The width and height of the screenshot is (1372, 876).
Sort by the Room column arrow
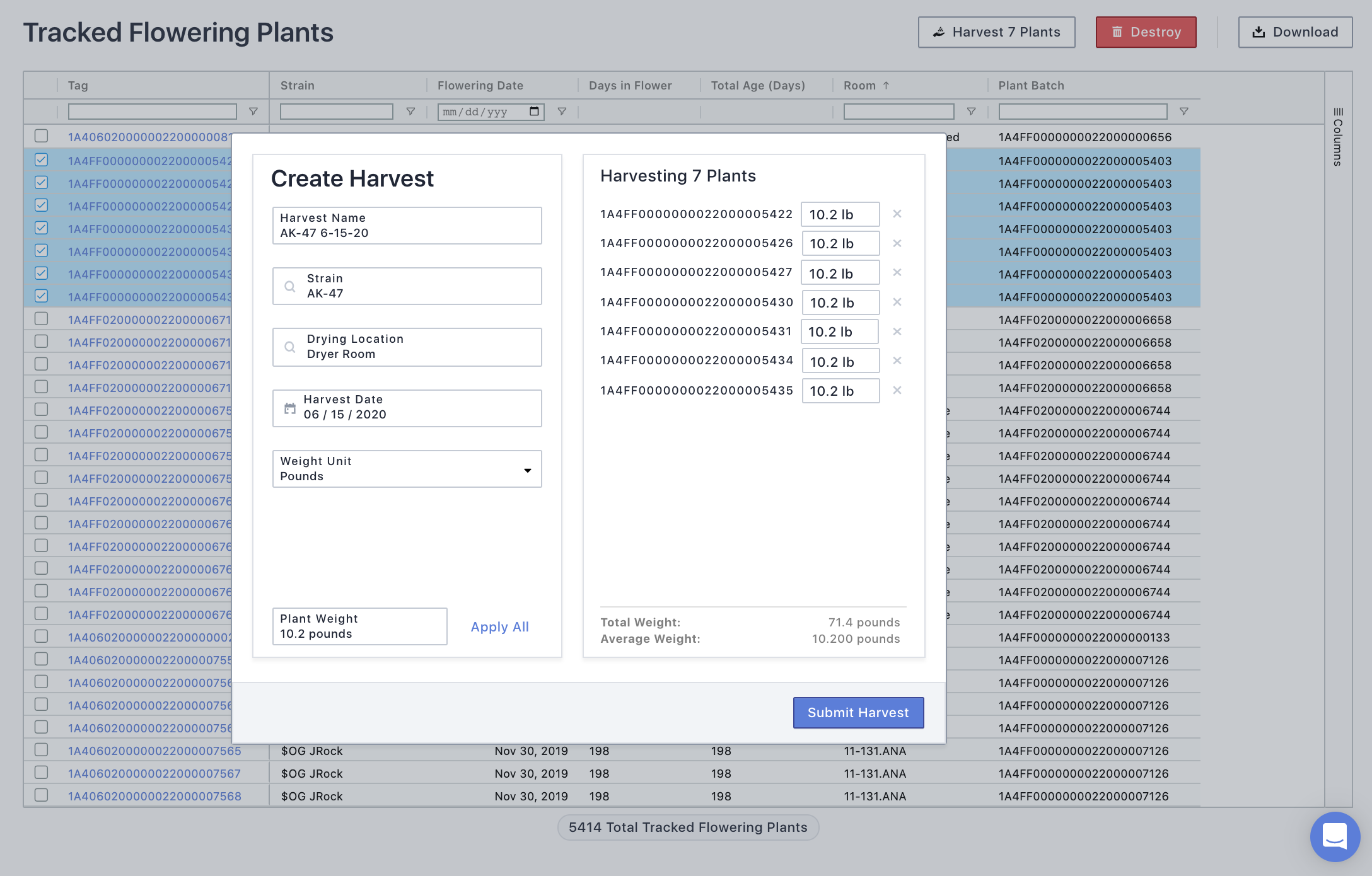[x=886, y=85]
